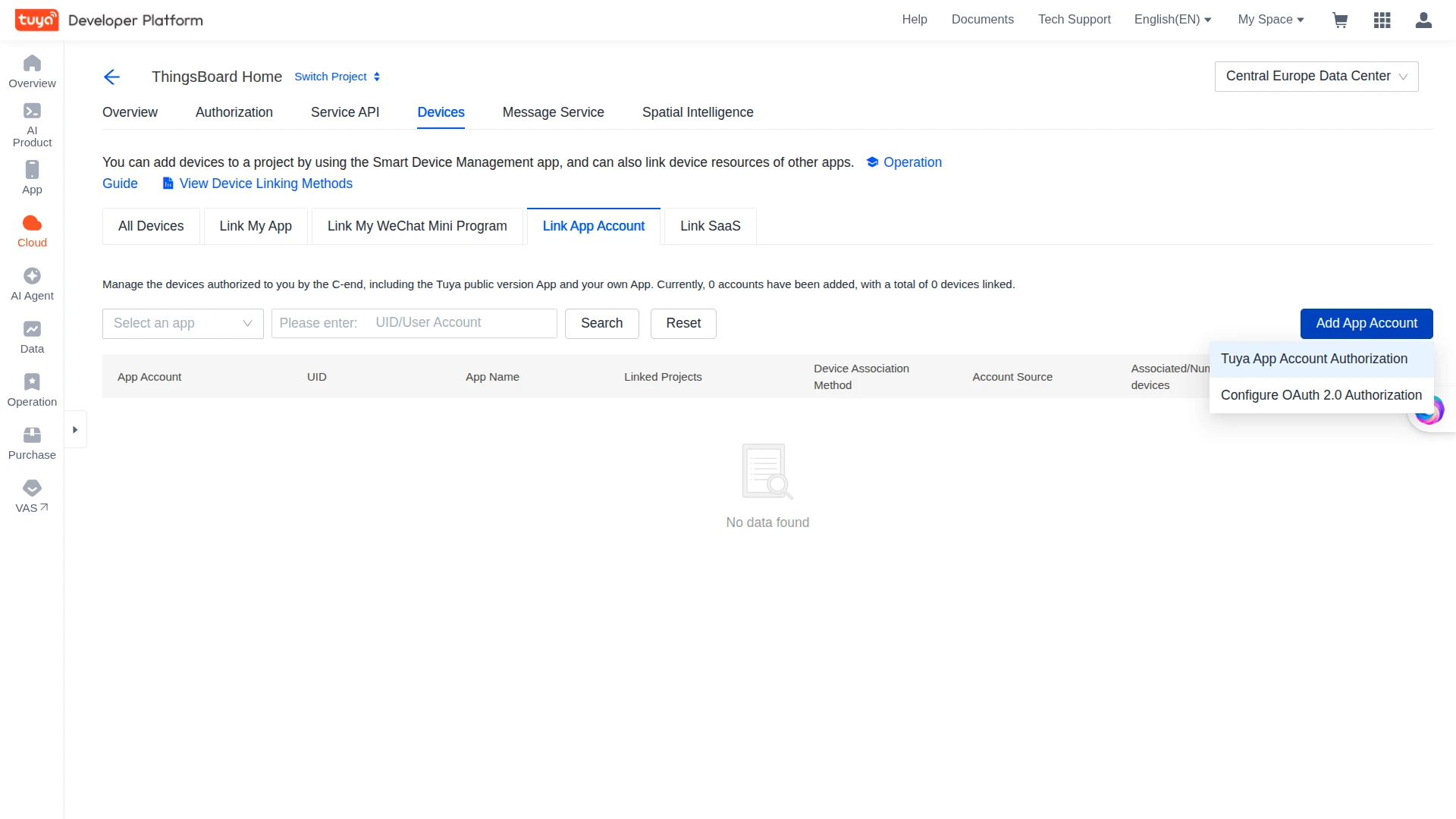
Task: Open the My Space dropdown
Action: (x=1271, y=20)
